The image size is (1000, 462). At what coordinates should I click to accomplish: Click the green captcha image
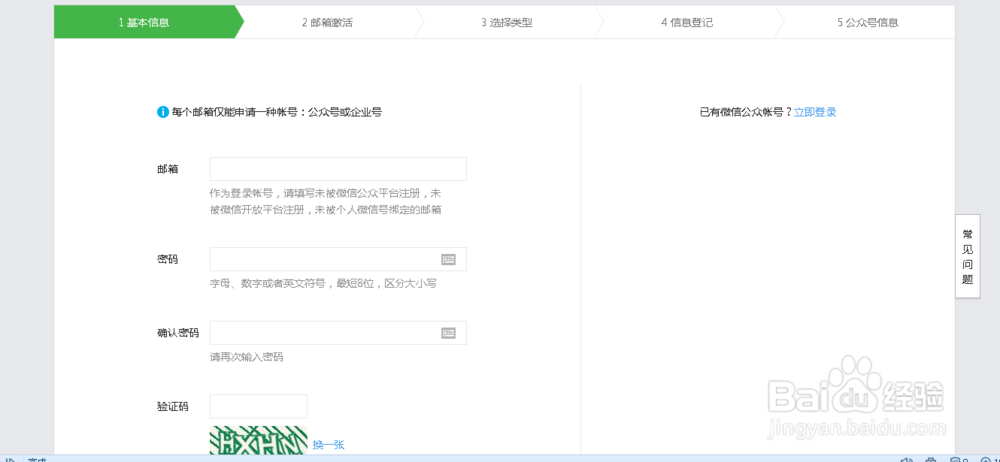tap(258, 440)
